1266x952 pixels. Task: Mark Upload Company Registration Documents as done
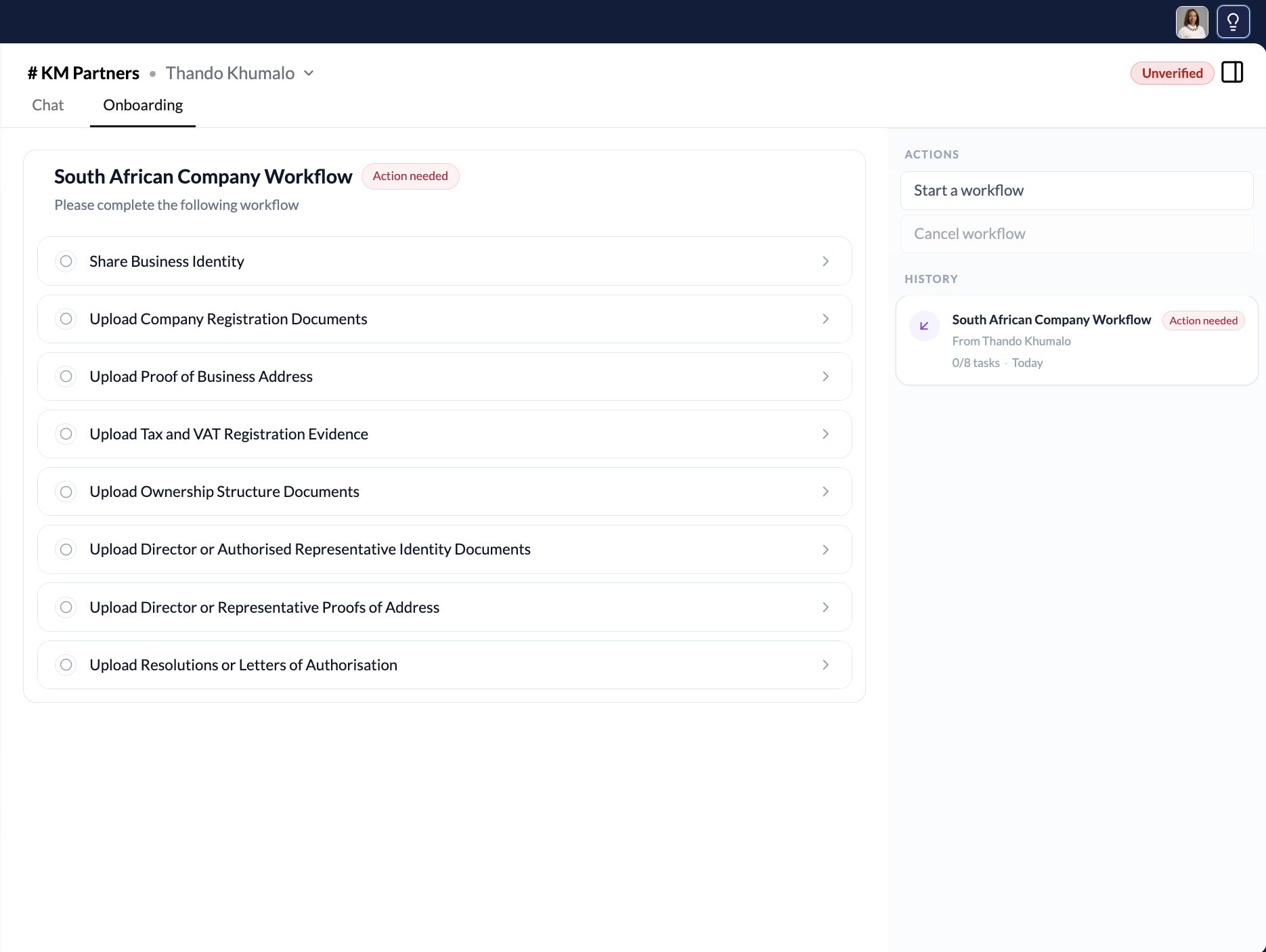click(x=66, y=318)
